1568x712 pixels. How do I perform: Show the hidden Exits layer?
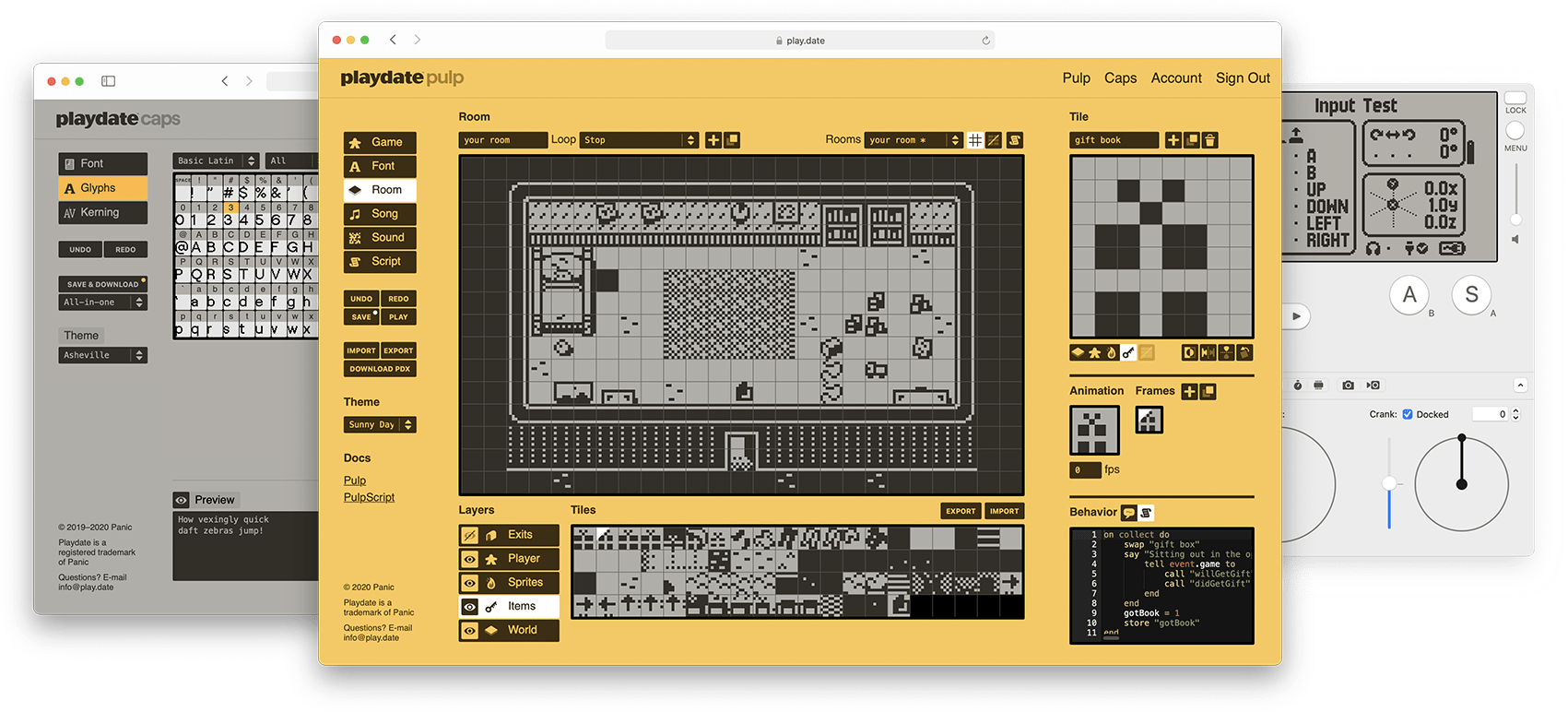point(470,535)
